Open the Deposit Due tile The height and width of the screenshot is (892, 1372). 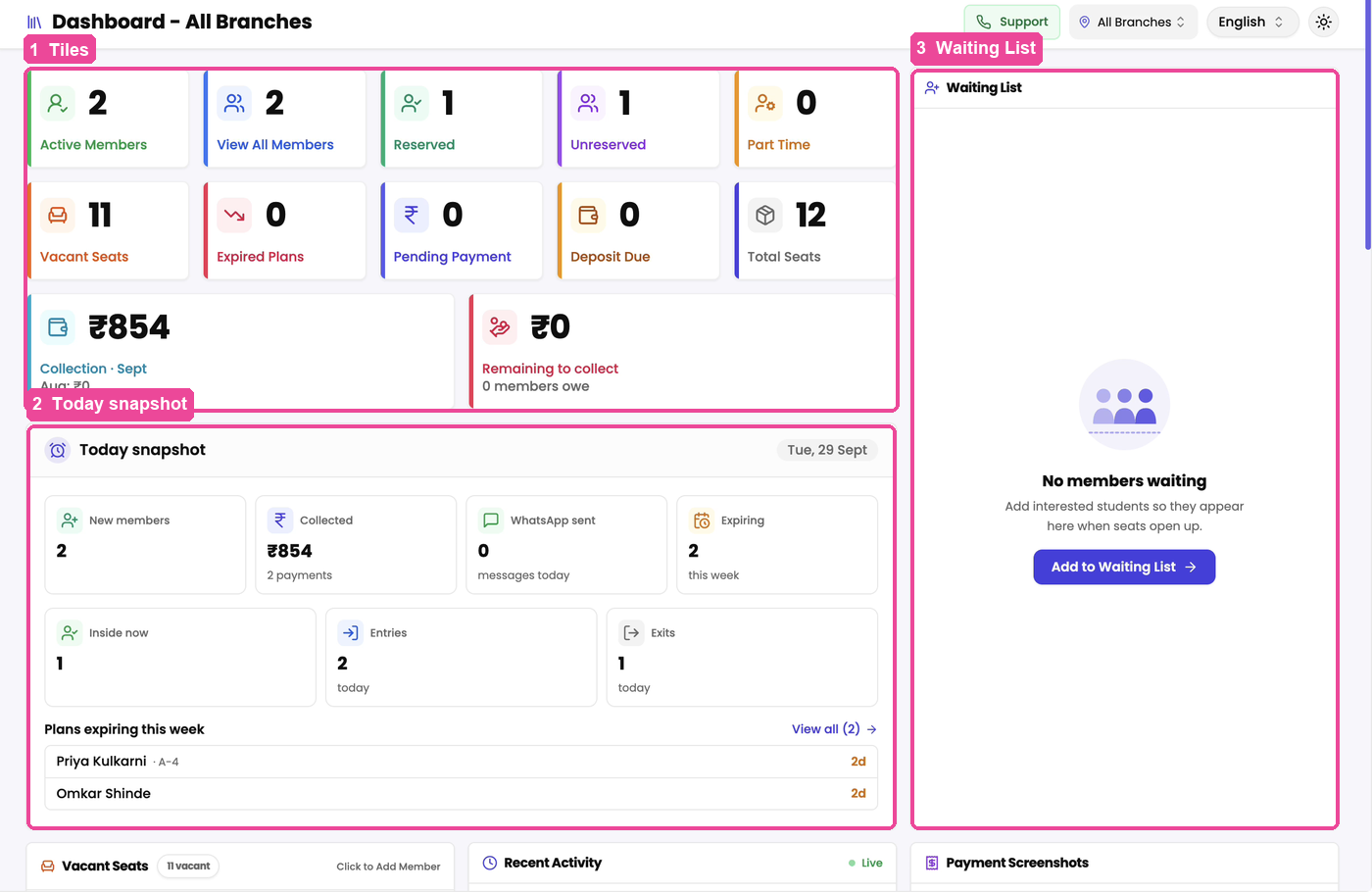tap(639, 230)
